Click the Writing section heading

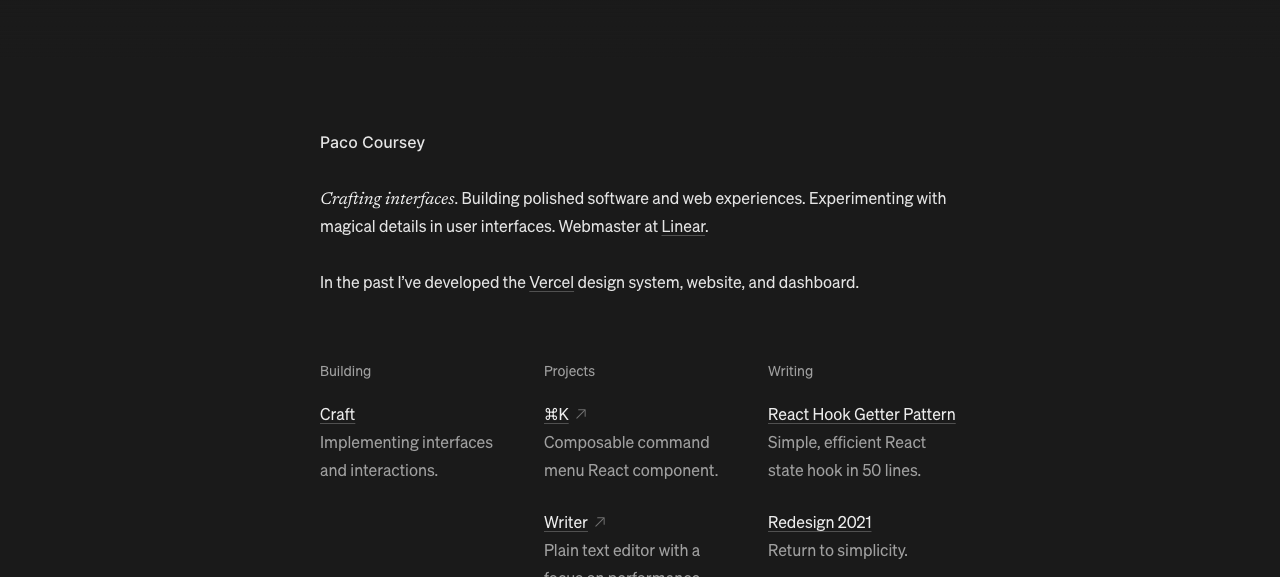click(790, 371)
